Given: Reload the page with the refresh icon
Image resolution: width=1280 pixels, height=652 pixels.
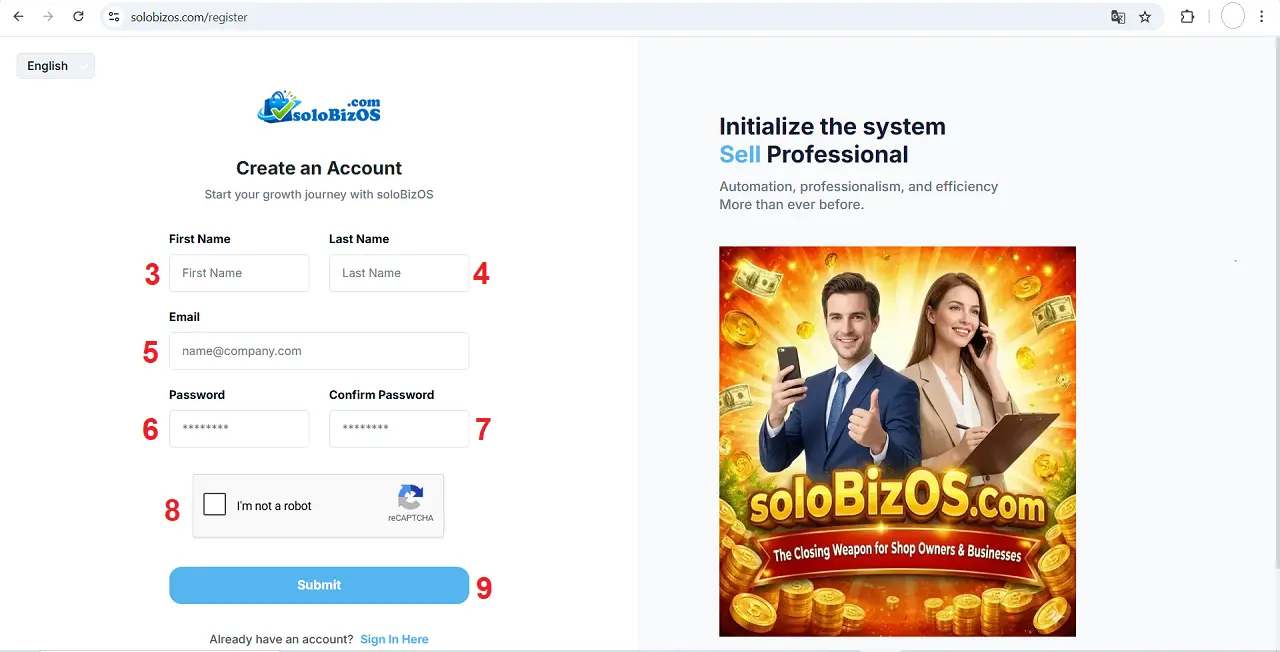Looking at the screenshot, I should (79, 17).
